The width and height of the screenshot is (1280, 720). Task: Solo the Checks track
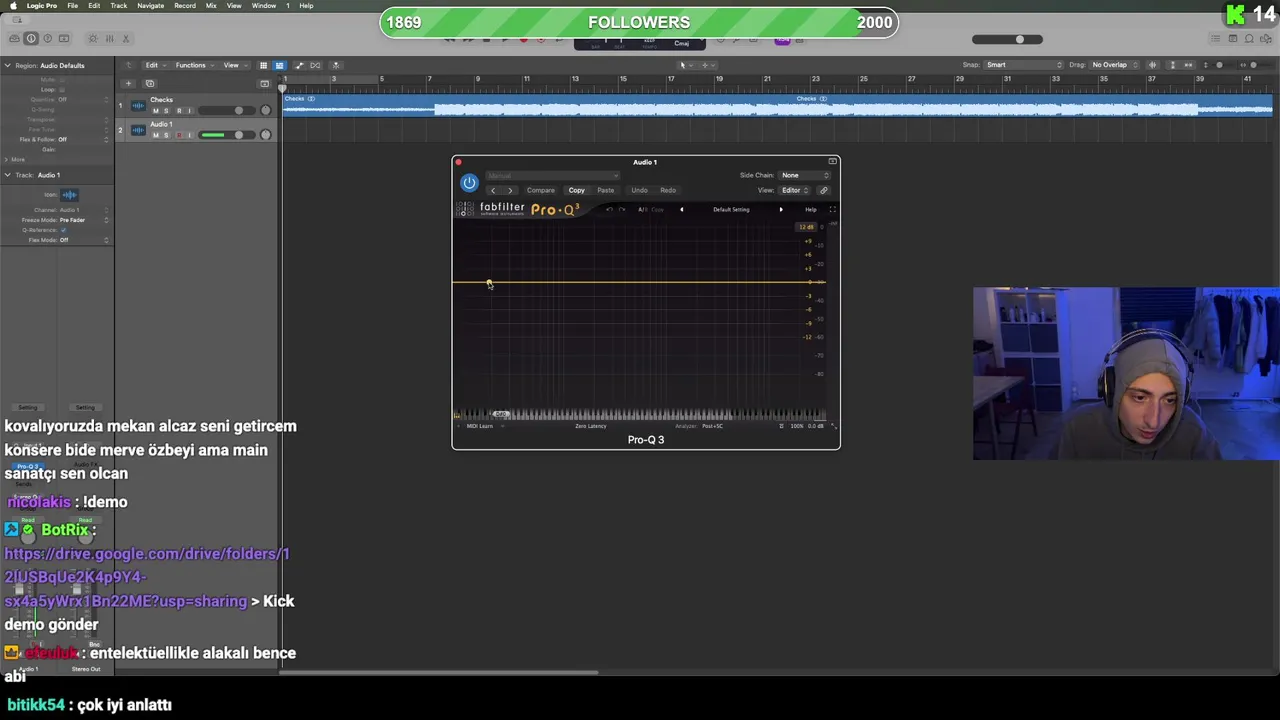click(x=167, y=110)
